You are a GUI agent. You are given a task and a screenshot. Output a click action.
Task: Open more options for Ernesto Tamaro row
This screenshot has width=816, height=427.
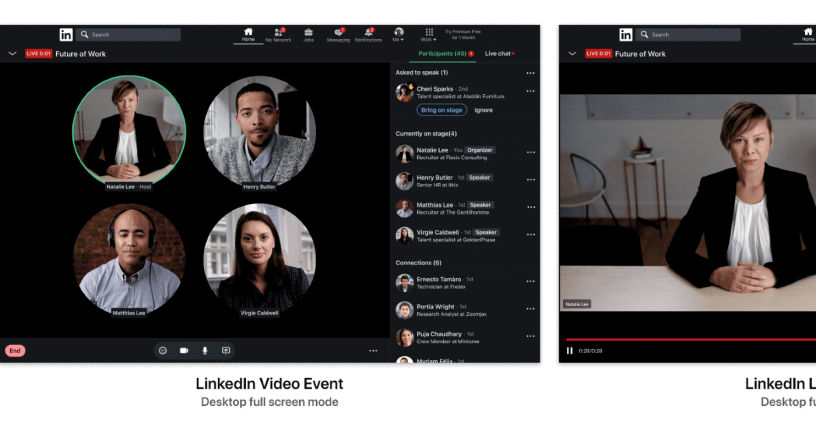tap(530, 281)
